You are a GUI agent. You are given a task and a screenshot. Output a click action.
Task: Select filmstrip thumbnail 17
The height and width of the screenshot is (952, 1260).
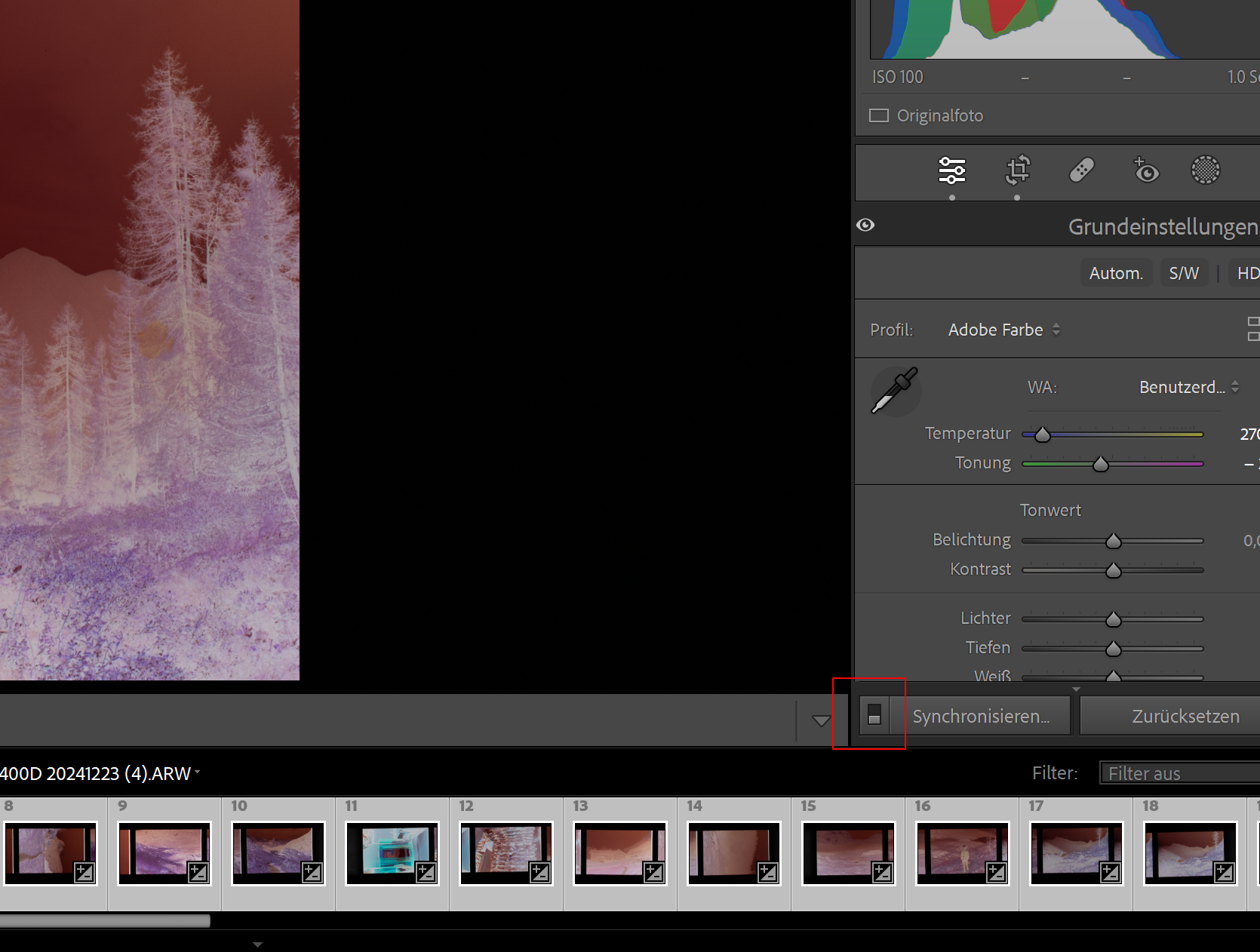1076,853
